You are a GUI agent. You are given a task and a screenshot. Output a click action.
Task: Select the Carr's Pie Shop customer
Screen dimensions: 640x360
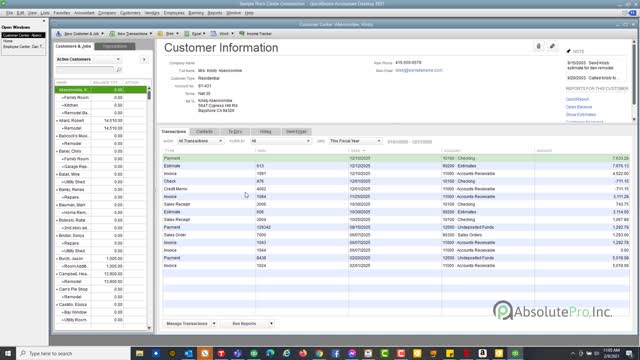tap(100, 289)
